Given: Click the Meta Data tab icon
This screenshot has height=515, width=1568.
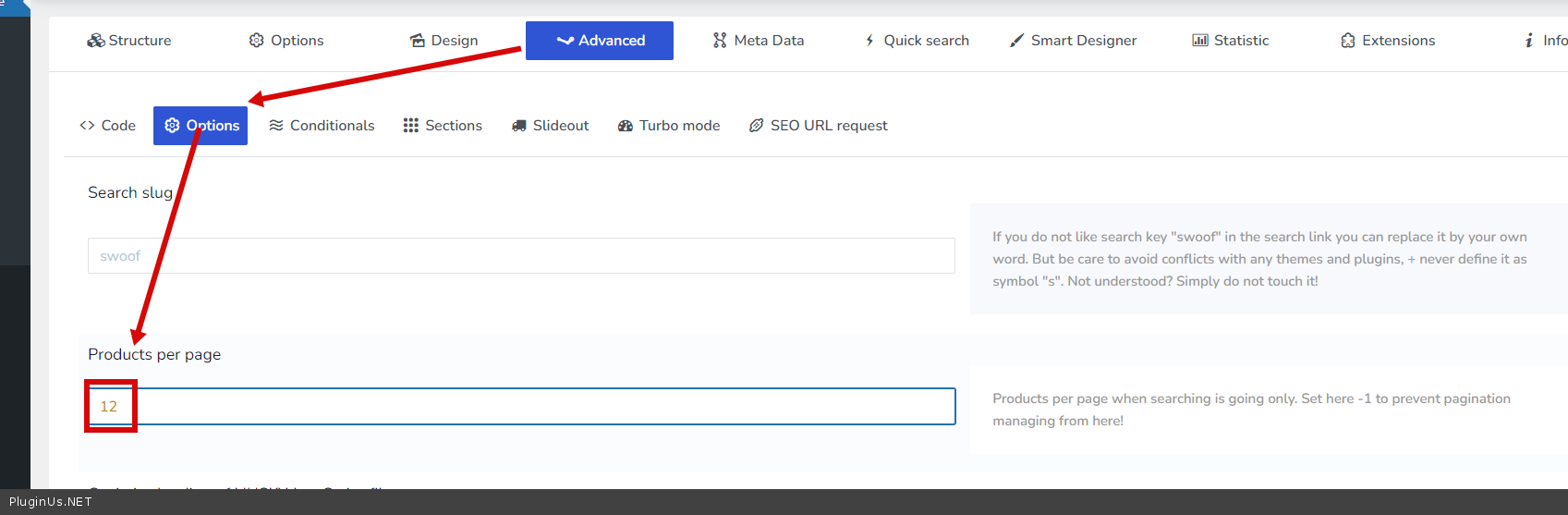Looking at the screenshot, I should click(720, 41).
